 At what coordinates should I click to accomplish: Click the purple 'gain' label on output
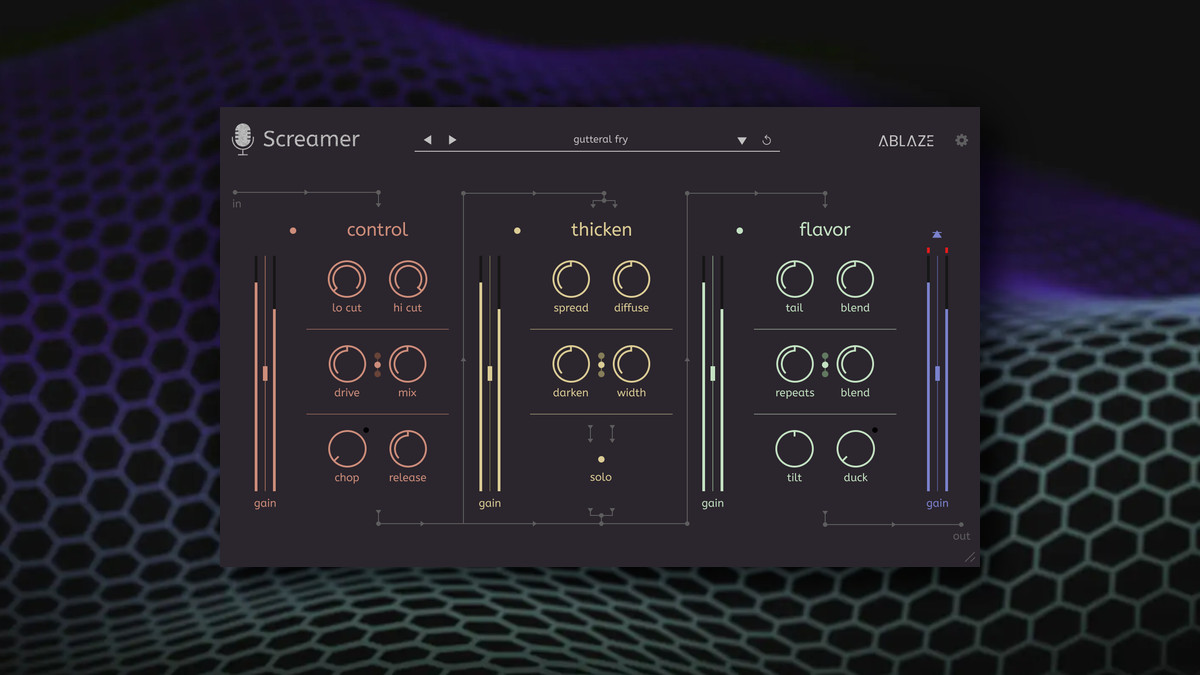[x=937, y=504]
